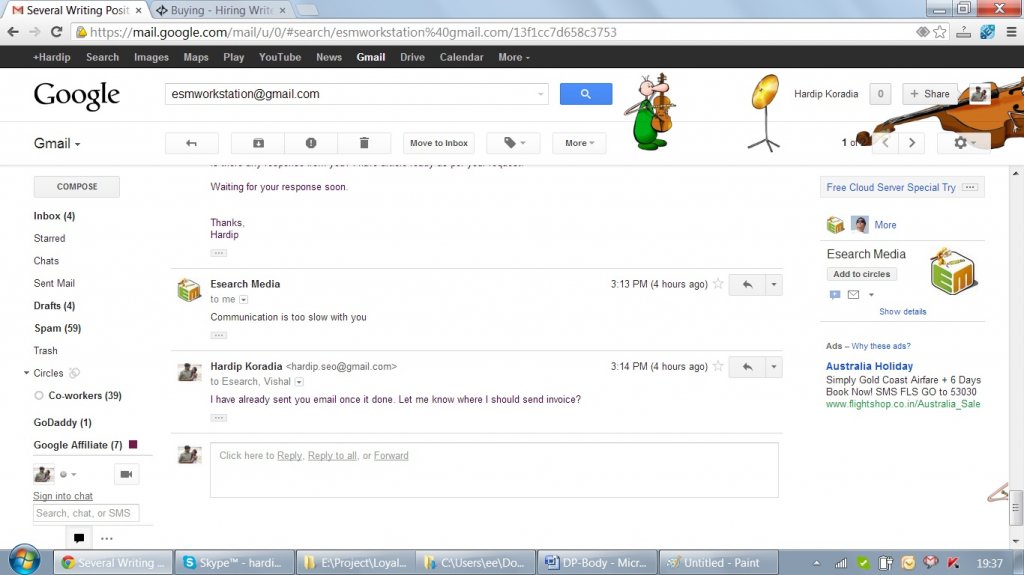Click the chat bubble icon at bottom
The height and width of the screenshot is (575, 1024).
pos(79,538)
